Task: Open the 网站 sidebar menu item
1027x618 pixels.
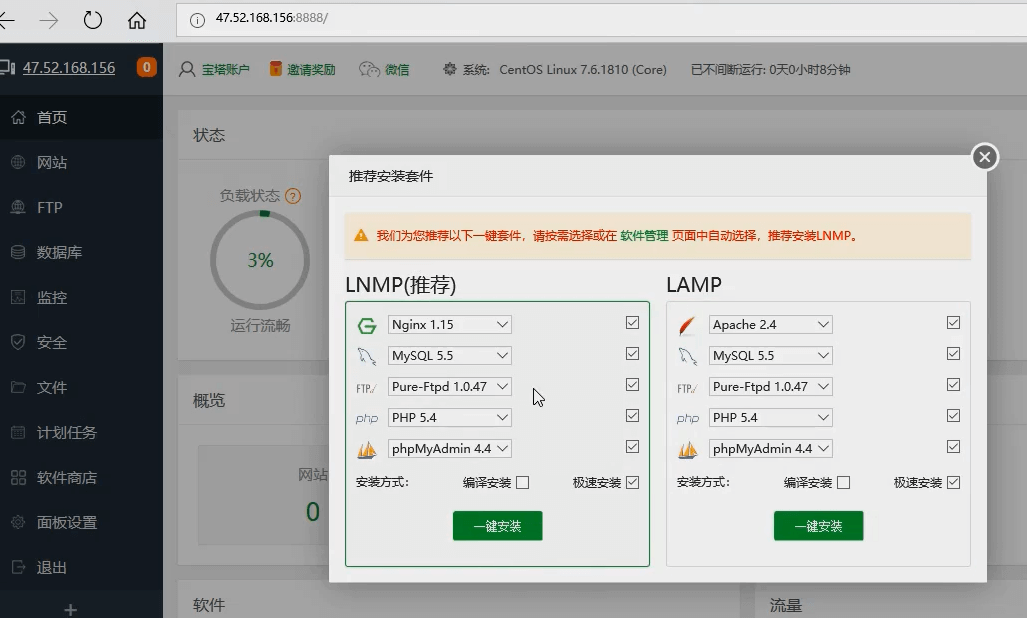Action: [81, 162]
